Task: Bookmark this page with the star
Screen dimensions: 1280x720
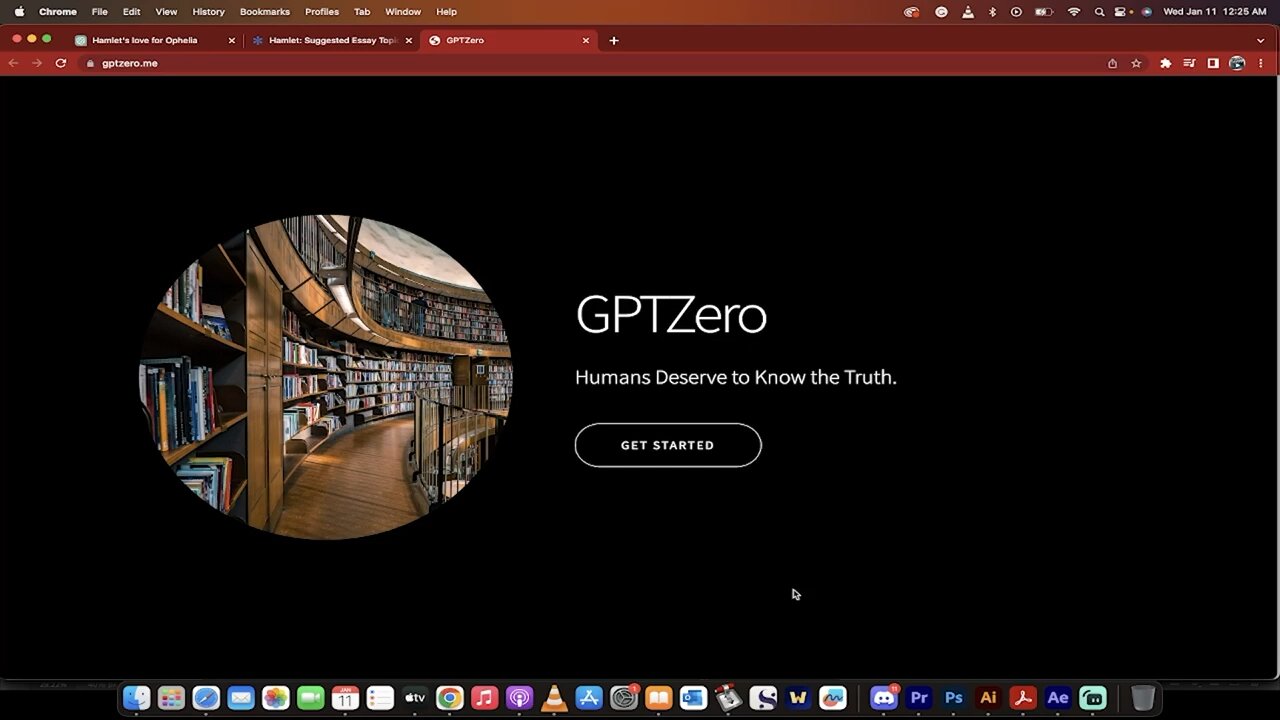Action: (1136, 63)
